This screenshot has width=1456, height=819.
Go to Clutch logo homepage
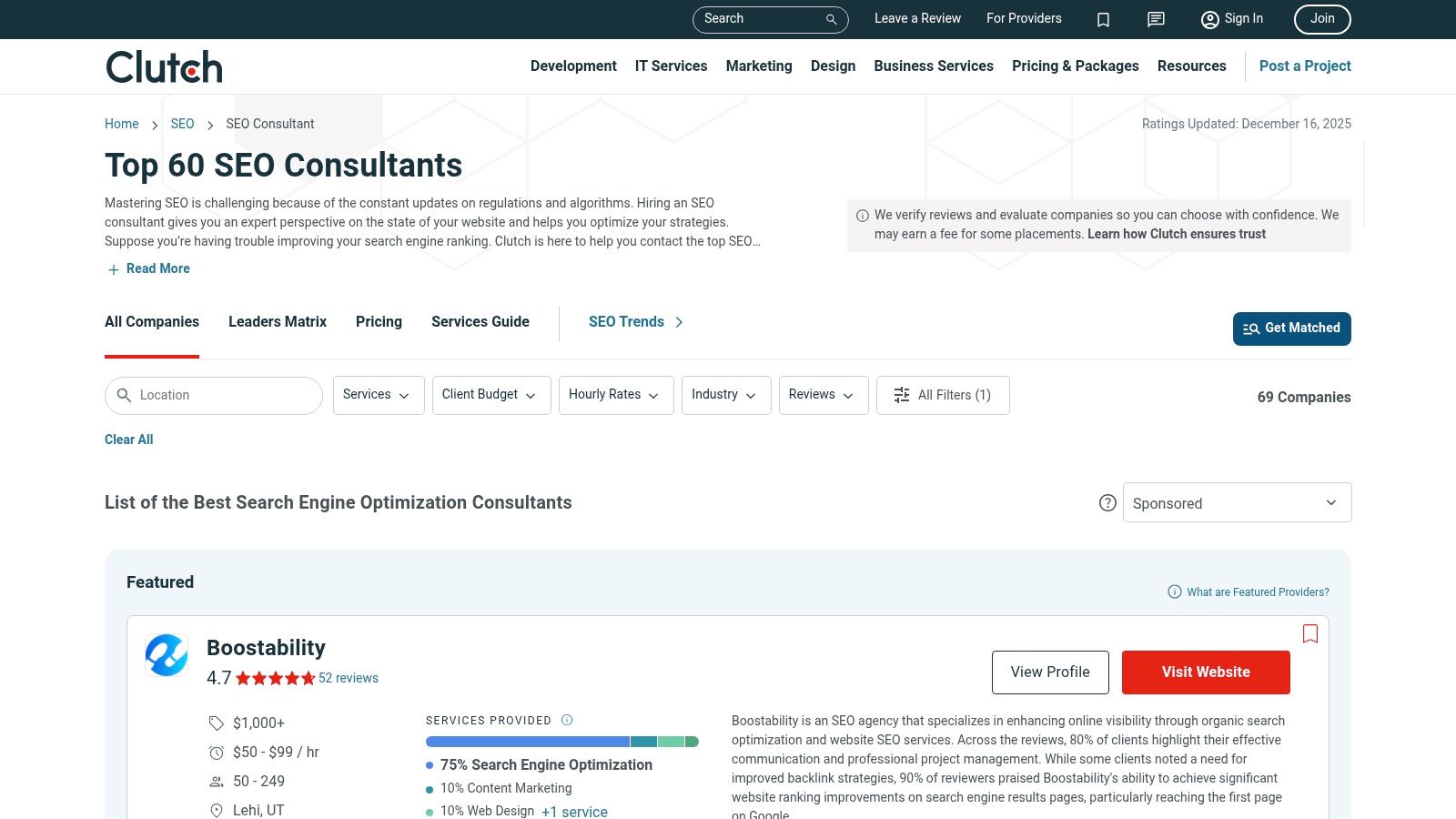pos(164,66)
